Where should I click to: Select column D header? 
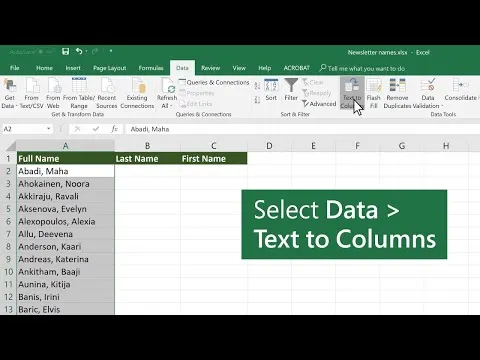pyautogui.click(x=269, y=146)
